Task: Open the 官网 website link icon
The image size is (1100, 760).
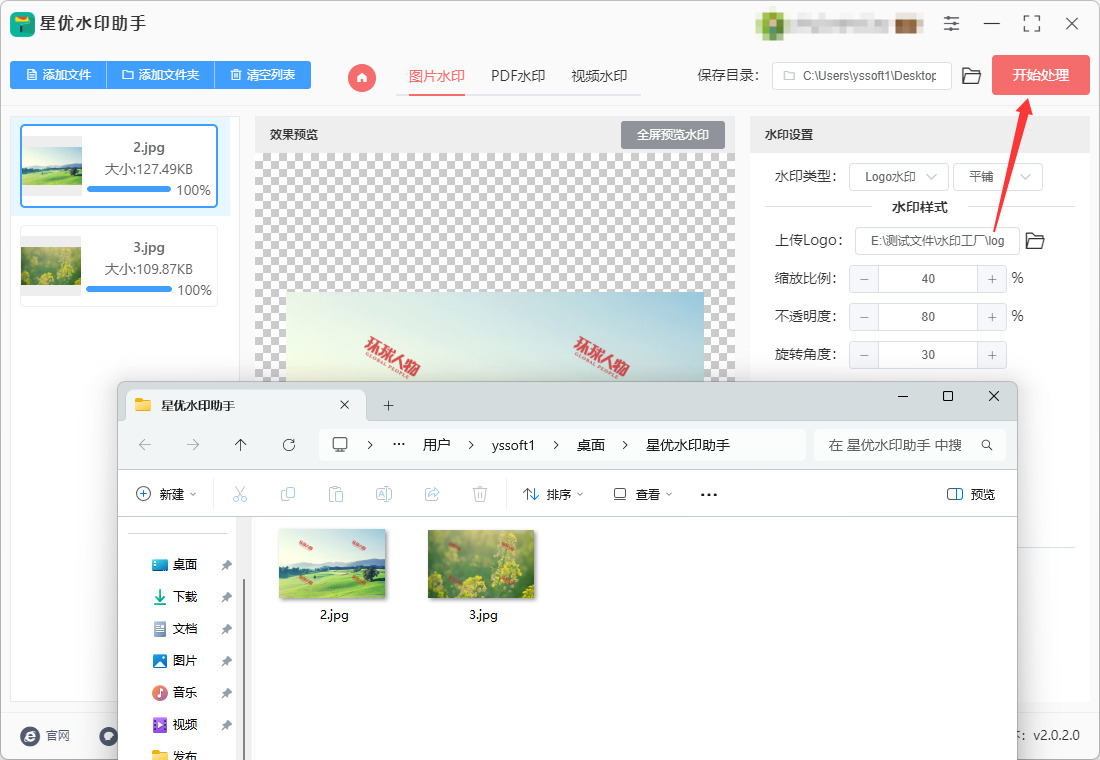Action: pos(29,735)
